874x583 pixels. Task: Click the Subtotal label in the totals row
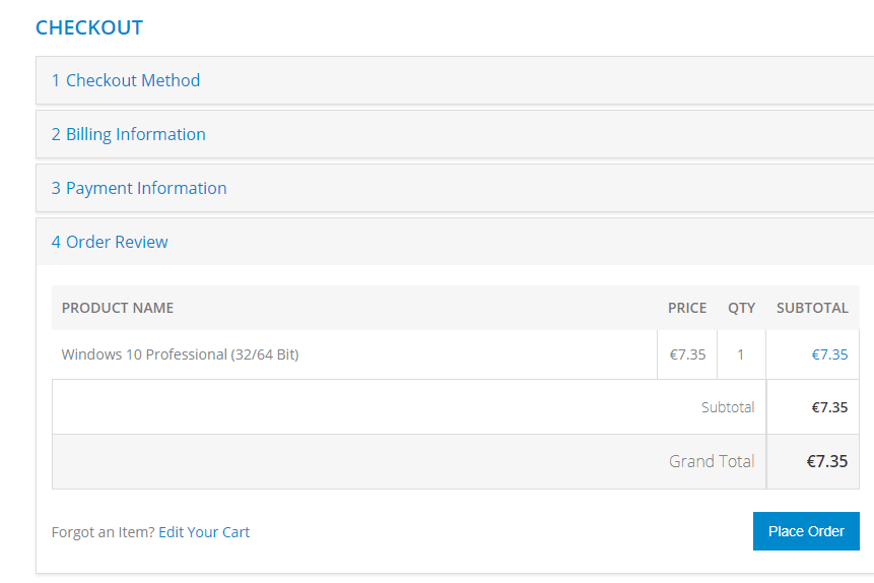[727, 407]
